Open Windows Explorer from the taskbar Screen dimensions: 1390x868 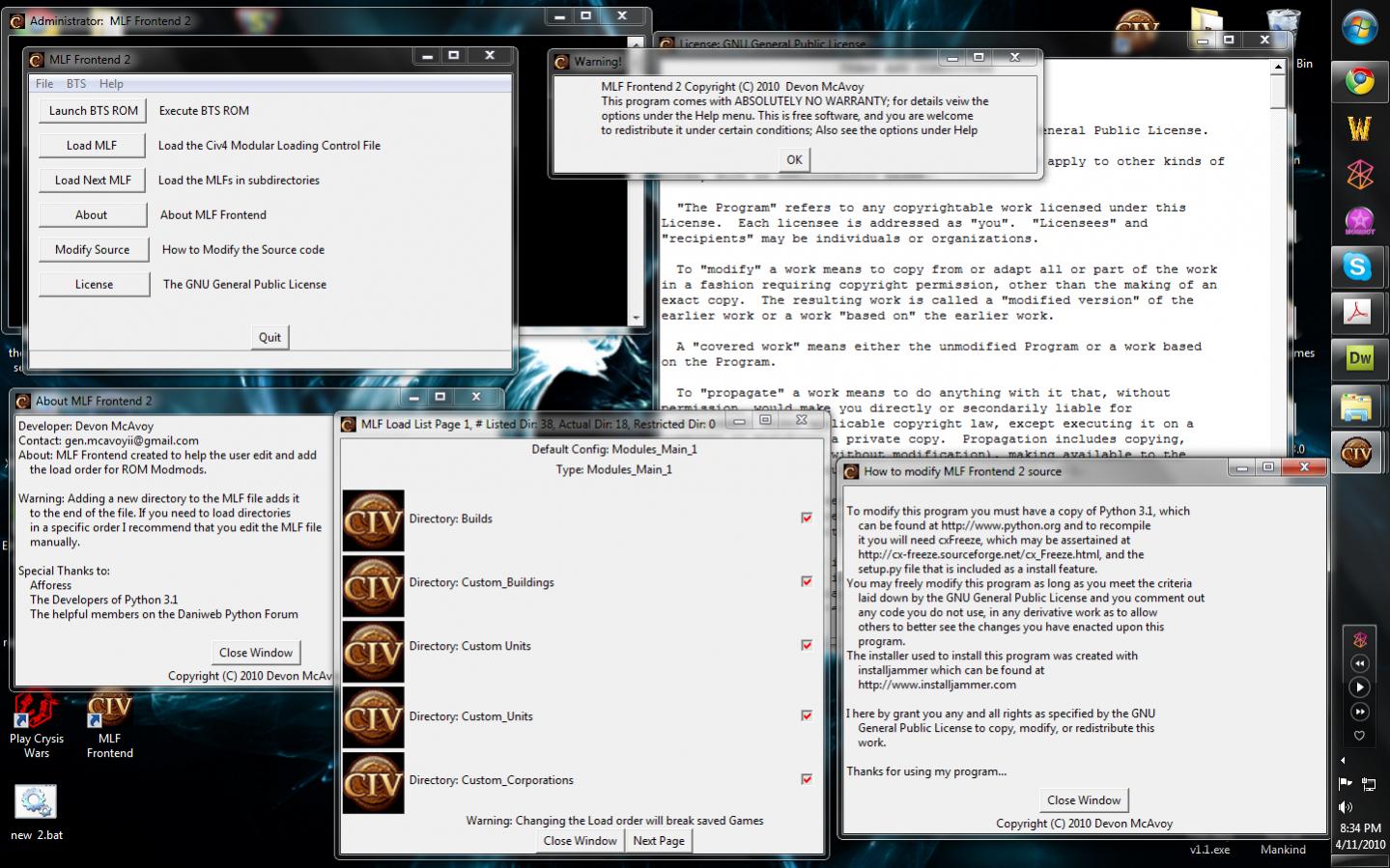[1360, 406]
